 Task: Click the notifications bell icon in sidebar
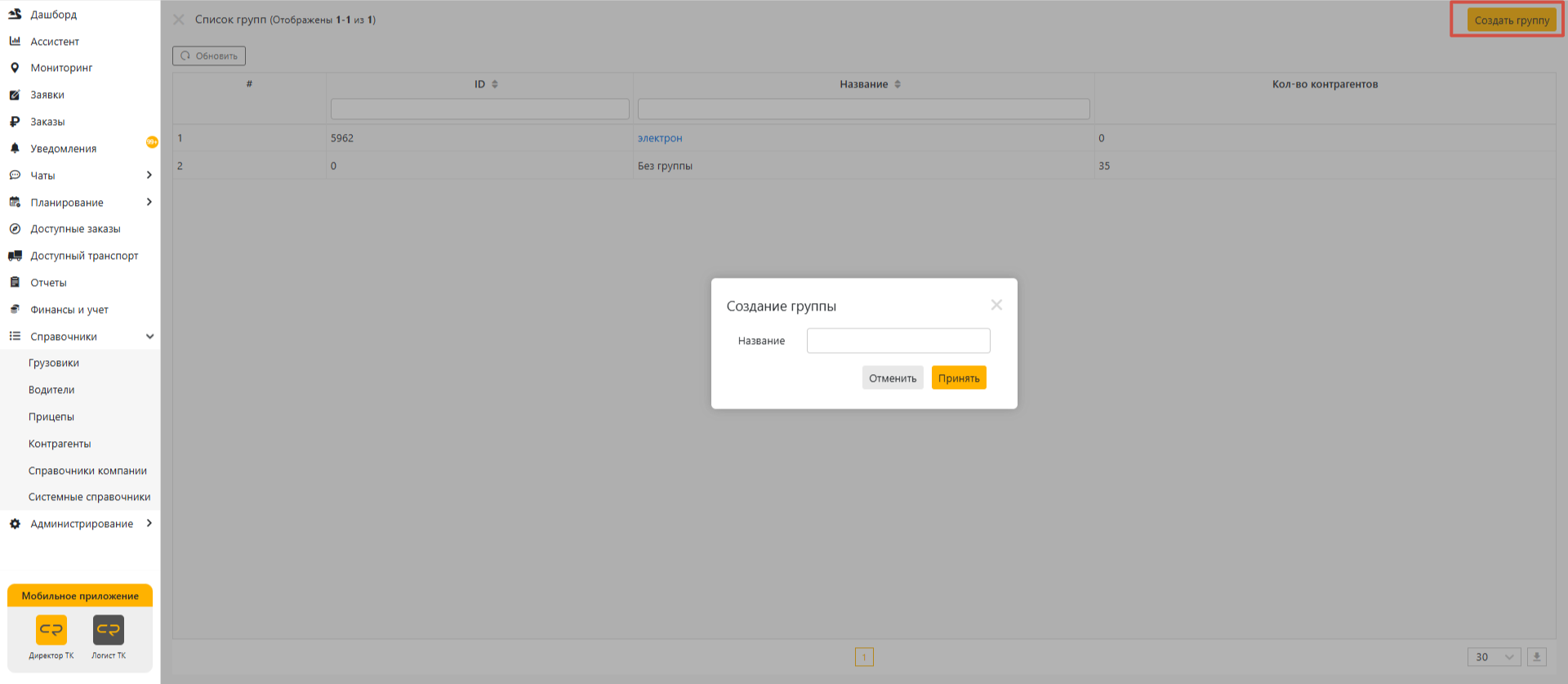15,149
